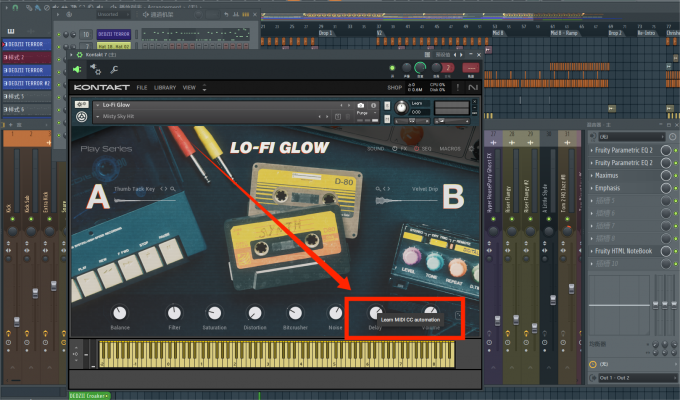
Task: Click the Filter knob
Action: [x=174, y=313]
